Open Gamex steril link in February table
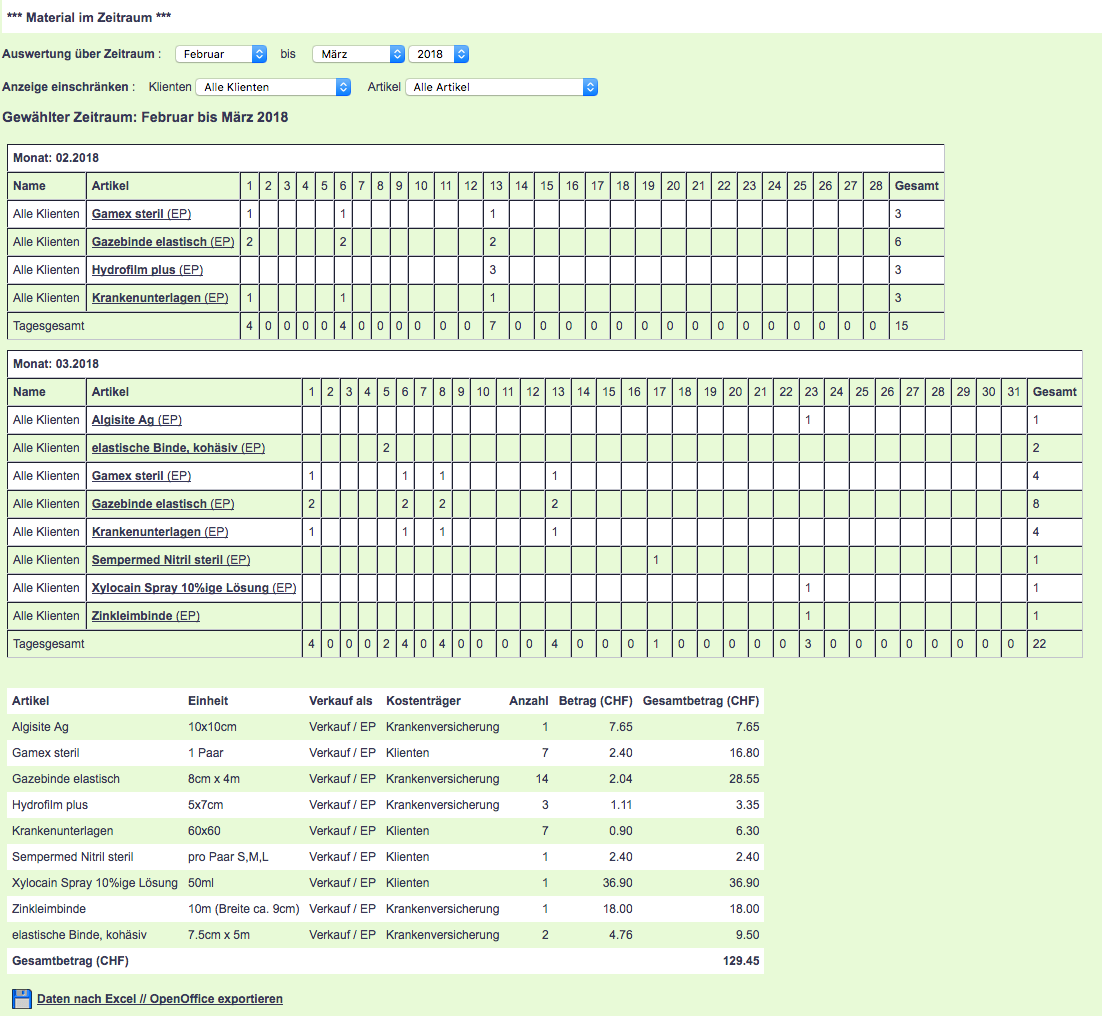 point(127,214)
